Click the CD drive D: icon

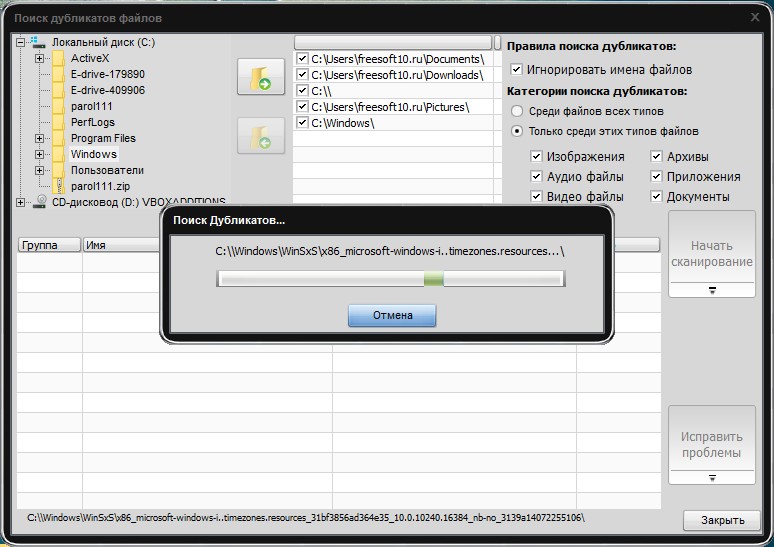pyautogui.click(x=40, y=201)
